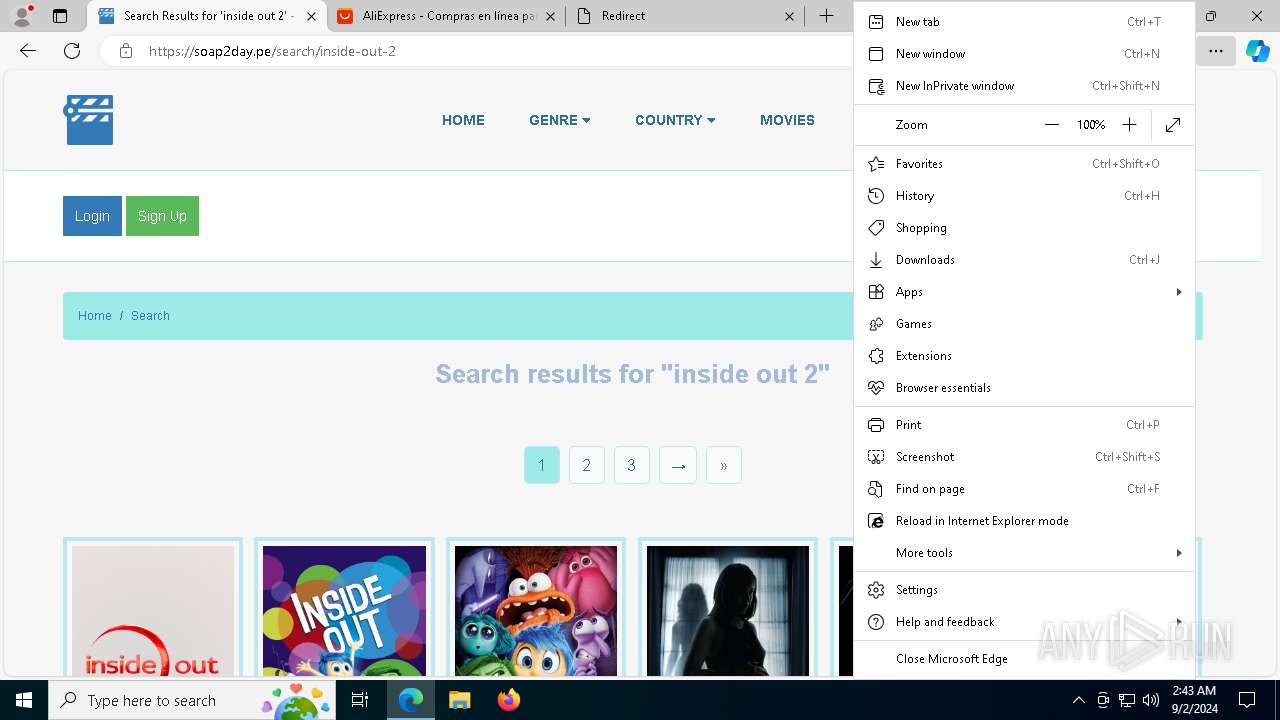Select pagination page 1
Screen dimensions: 1280x720
[542, 465]
